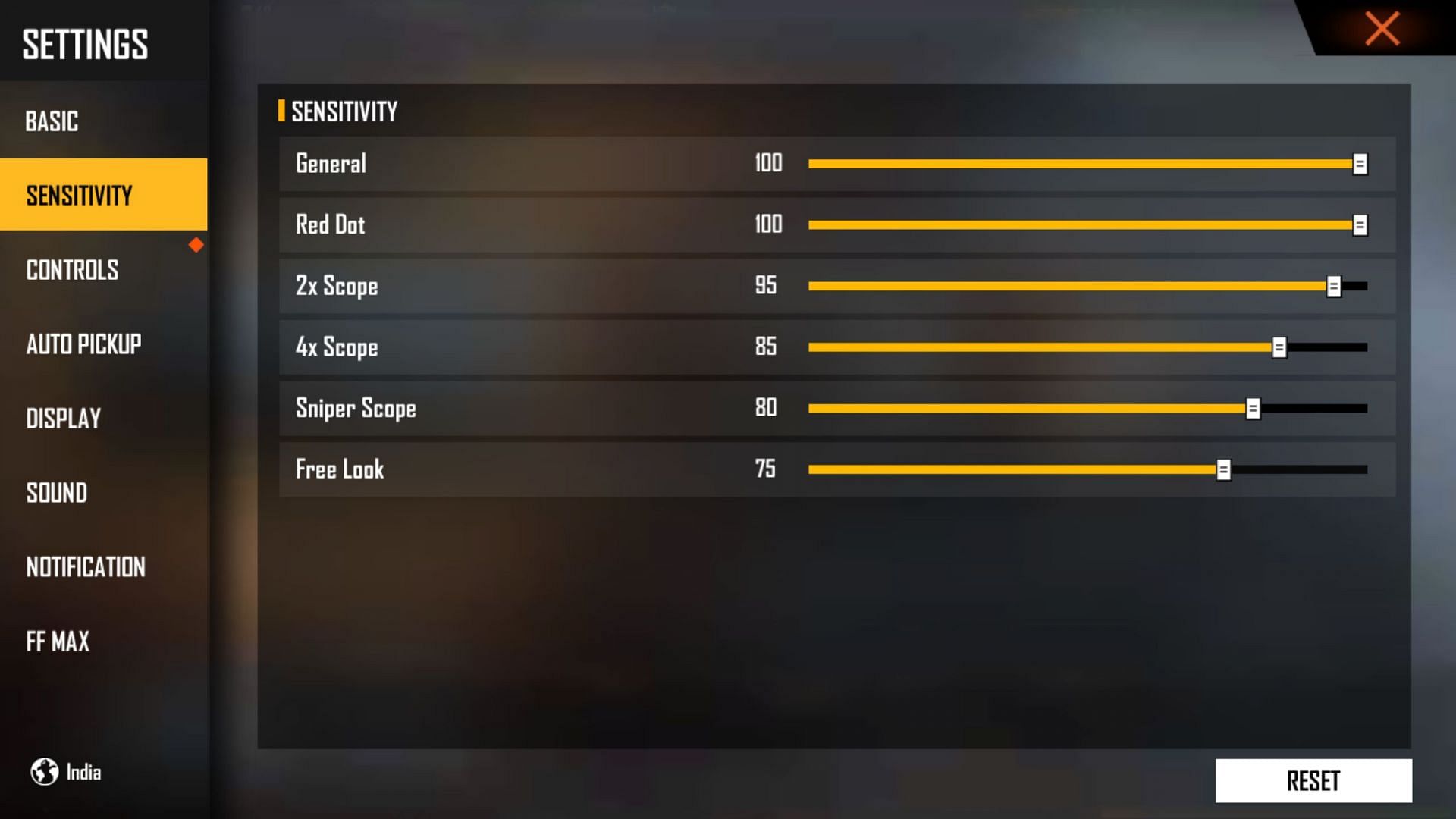Viewport: 1456px width, 819px height.
Task: Click the 4x Scope slider control
Action: (x=1281, y=346)
